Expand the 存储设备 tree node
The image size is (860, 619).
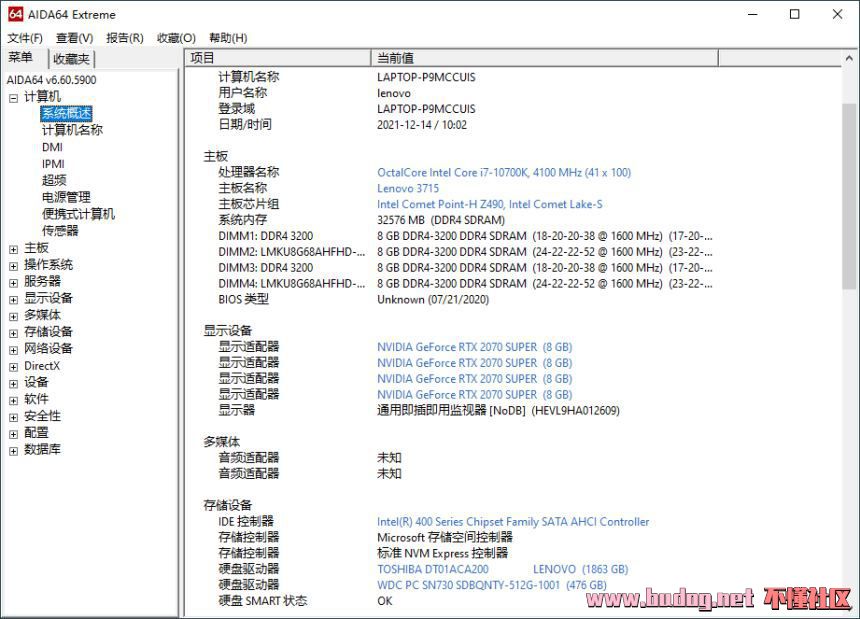coord(13,333)
